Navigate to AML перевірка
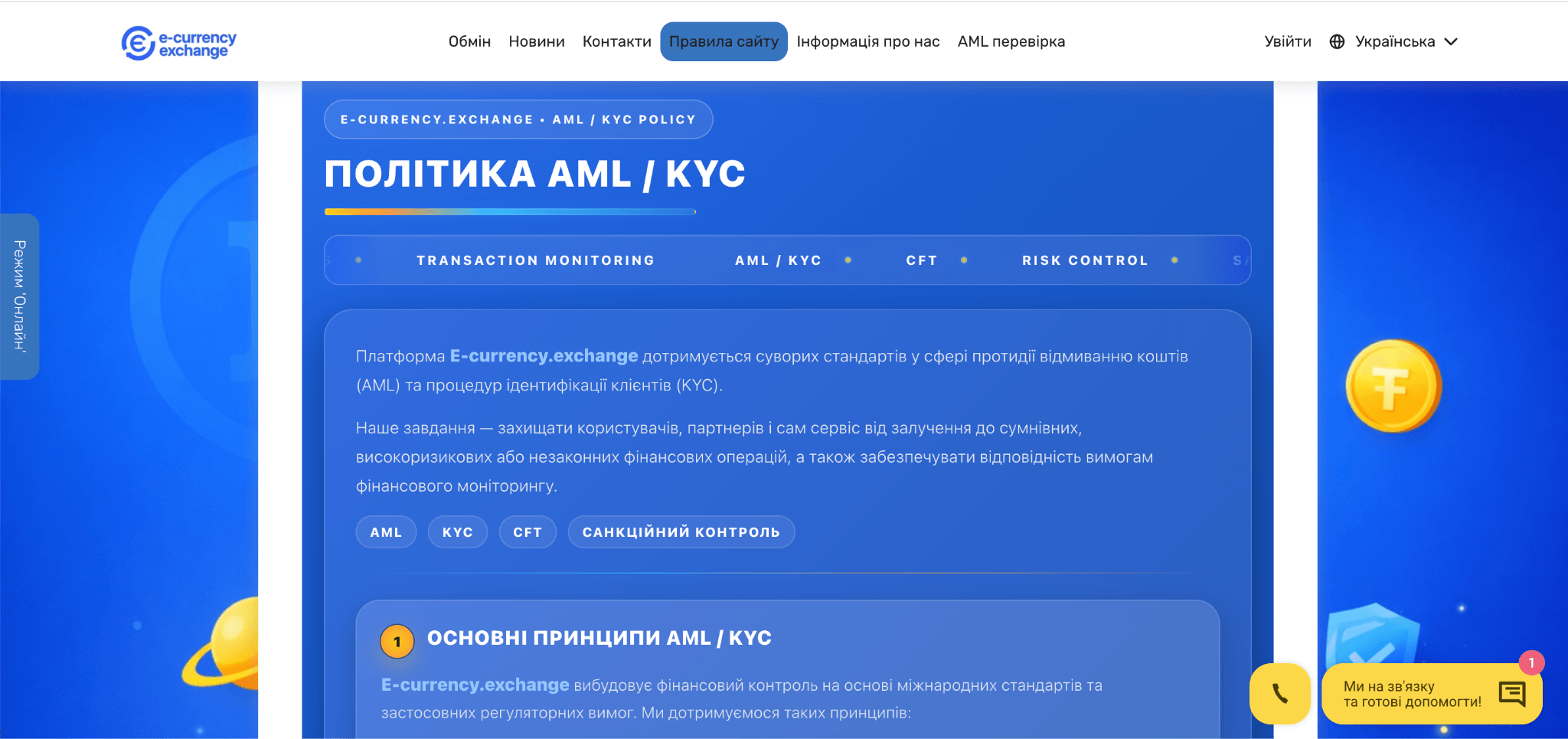 (1011, 42)
